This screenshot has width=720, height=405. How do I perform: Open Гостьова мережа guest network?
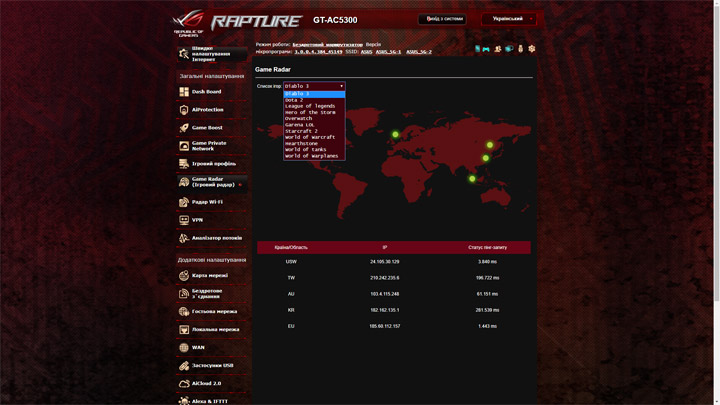[x=212, y=311]
